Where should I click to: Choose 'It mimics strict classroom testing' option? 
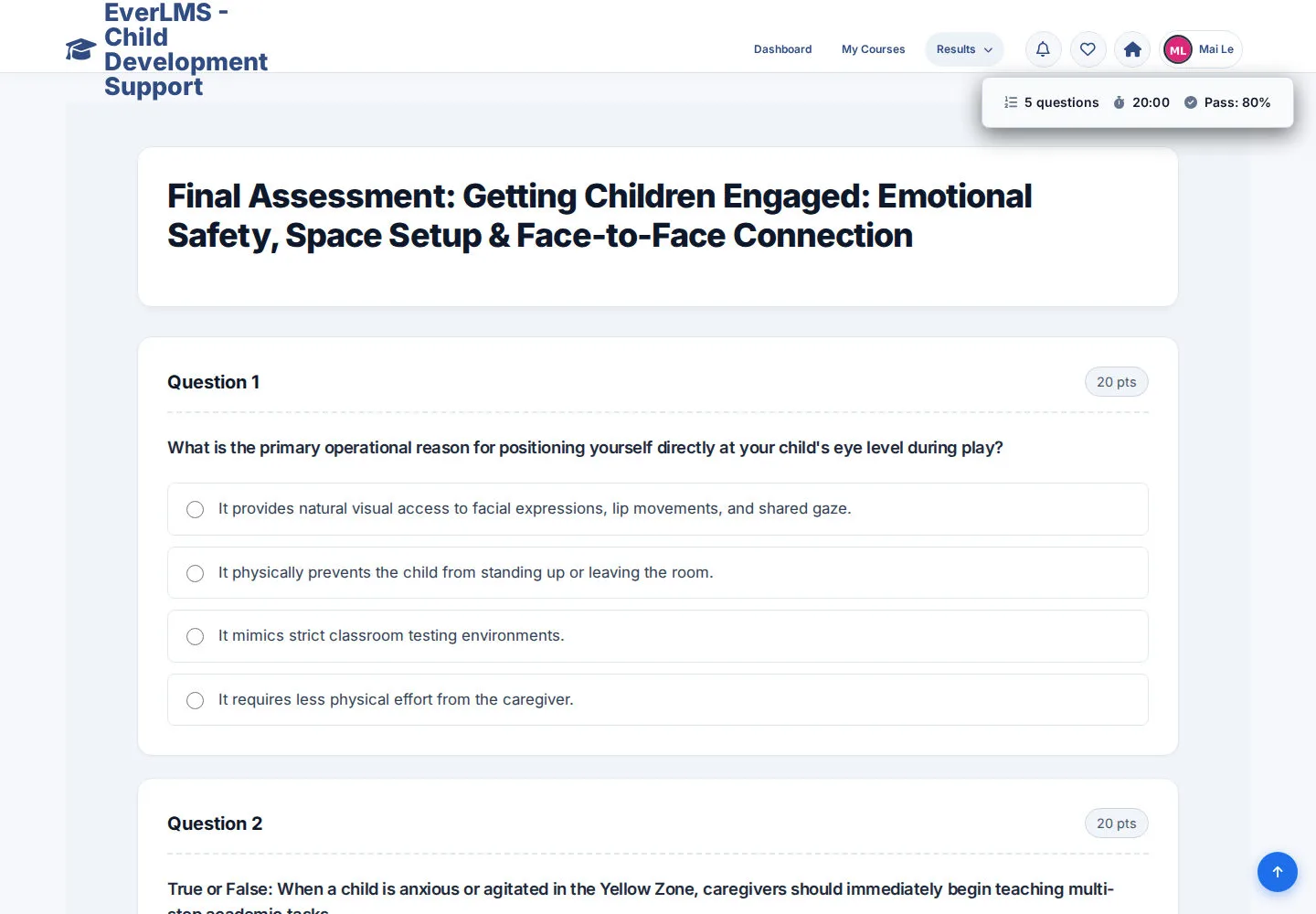pos(658,636)
